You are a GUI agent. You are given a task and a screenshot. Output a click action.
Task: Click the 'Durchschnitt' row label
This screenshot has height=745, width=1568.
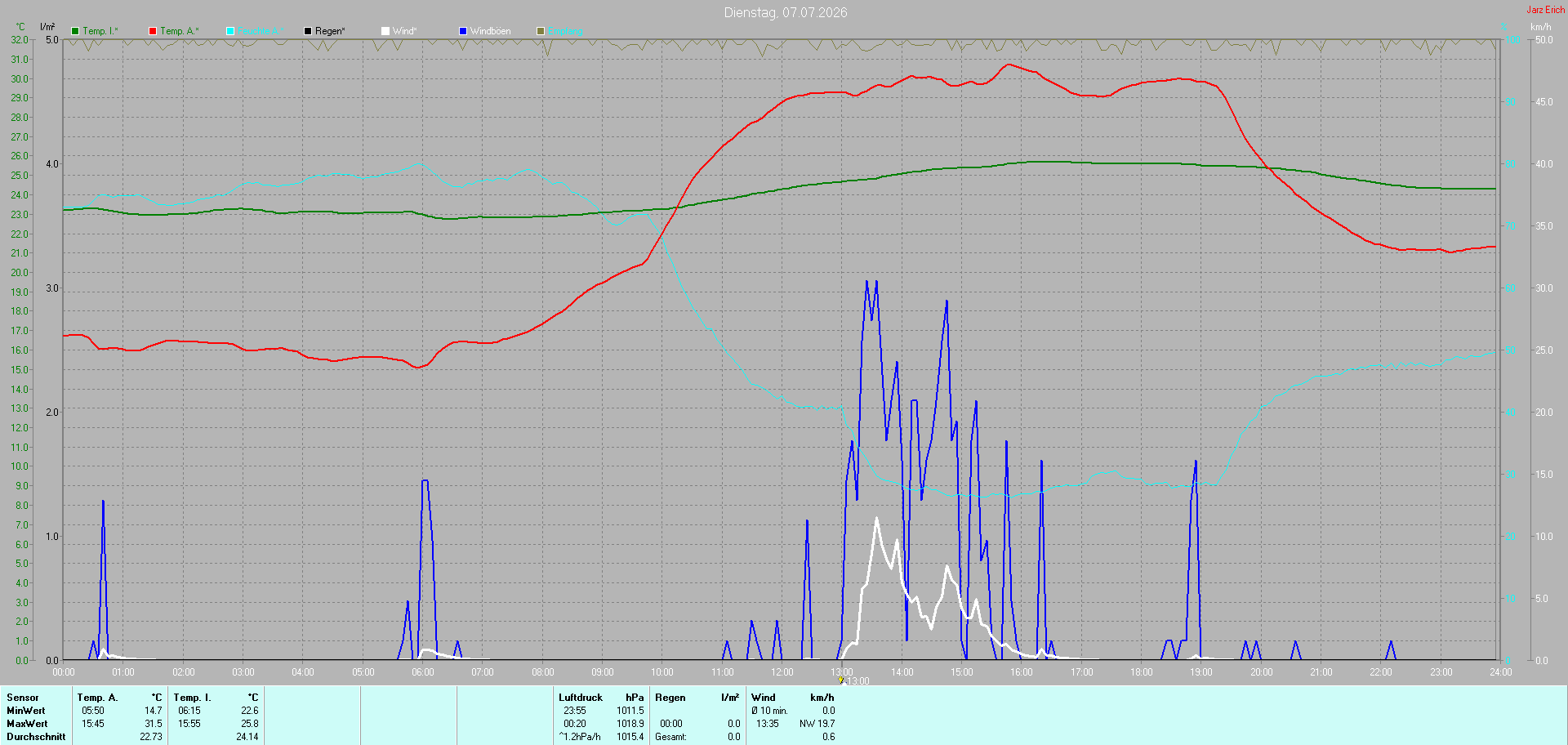[36, 737]
